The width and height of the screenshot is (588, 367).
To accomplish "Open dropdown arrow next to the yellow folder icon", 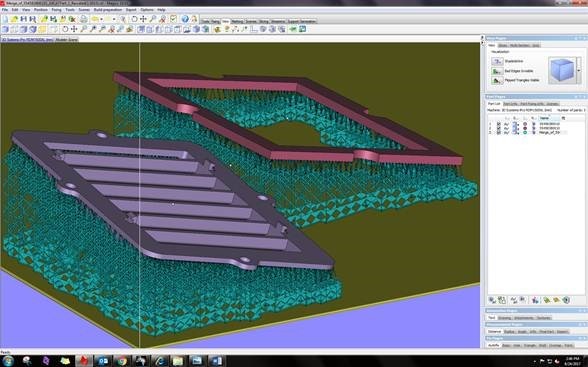I will (x=101, y=19).
